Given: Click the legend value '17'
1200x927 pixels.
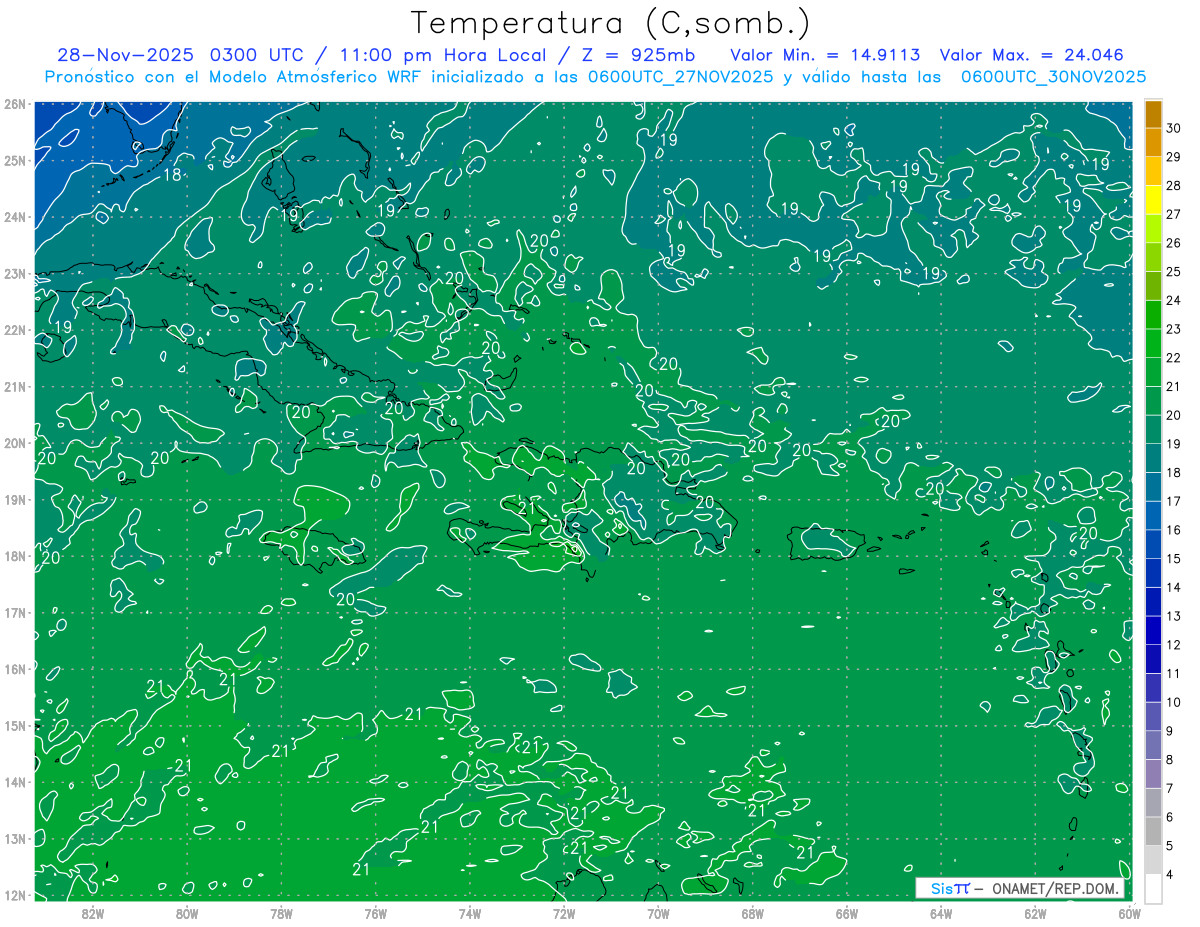Looking at the screenshot, I should (1174, 502).
